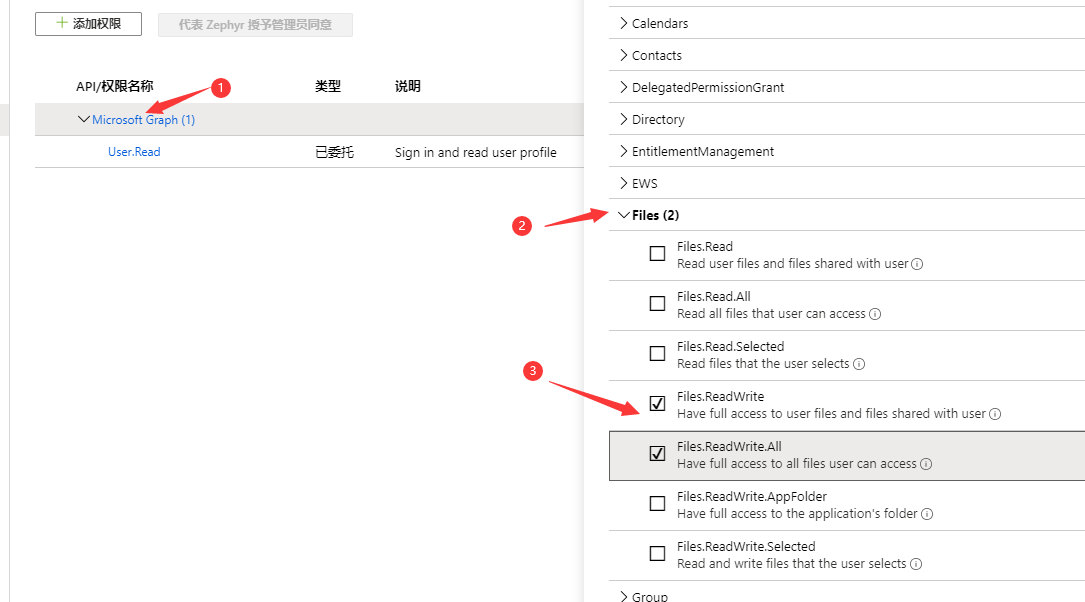Image resolution: width=1085 pixels, height=602 pixels.
Task: Click info icon for Files.Read.Selected description
Action: pos(858,365)
